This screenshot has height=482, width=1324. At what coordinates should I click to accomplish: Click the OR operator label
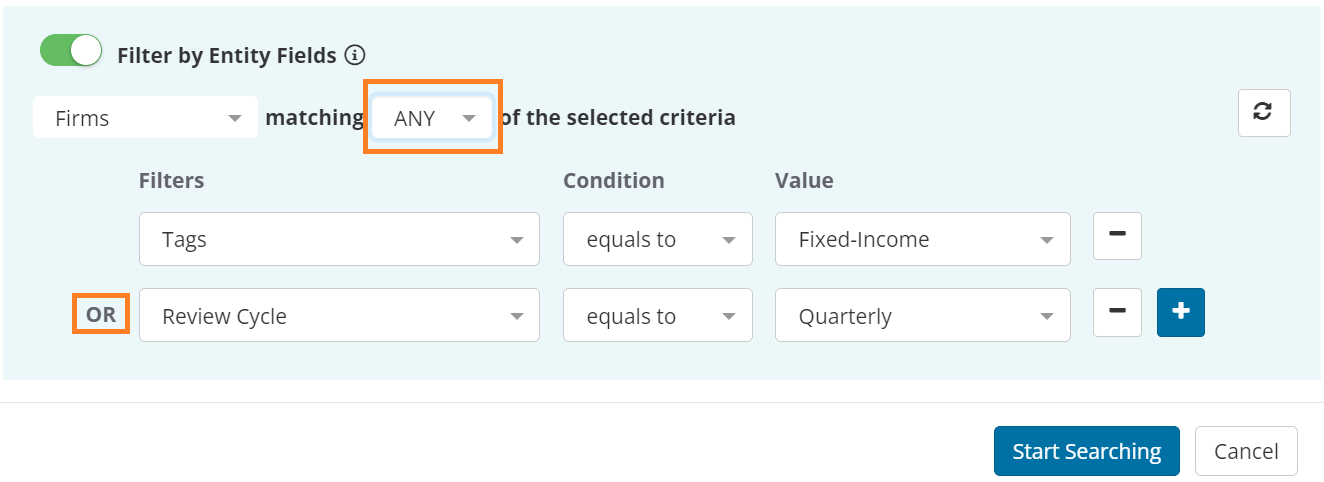point(101,314)
